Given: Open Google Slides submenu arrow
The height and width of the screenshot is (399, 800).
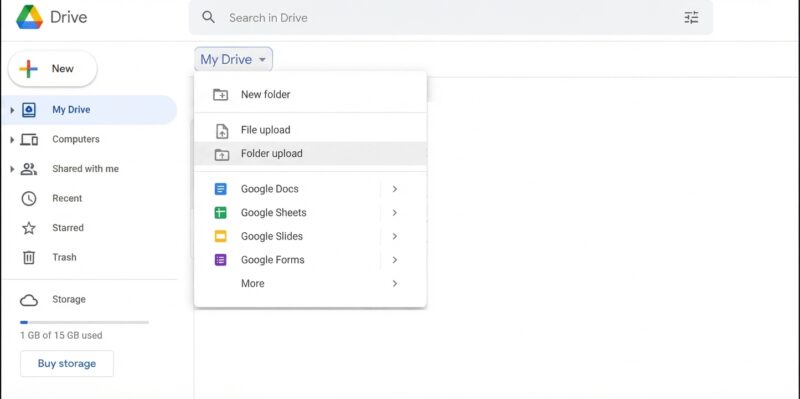Looking at the screenshot, I should [394, 236].
